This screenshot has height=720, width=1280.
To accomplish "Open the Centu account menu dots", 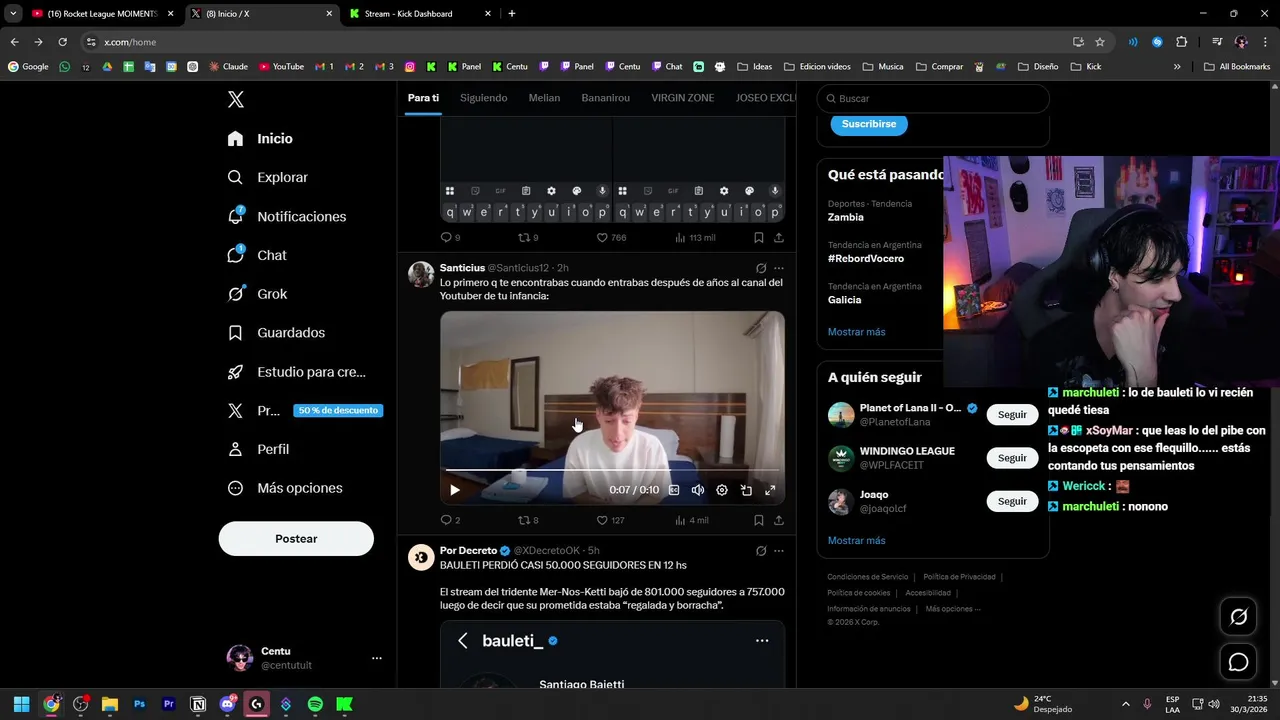I will [x=377, y=658].
